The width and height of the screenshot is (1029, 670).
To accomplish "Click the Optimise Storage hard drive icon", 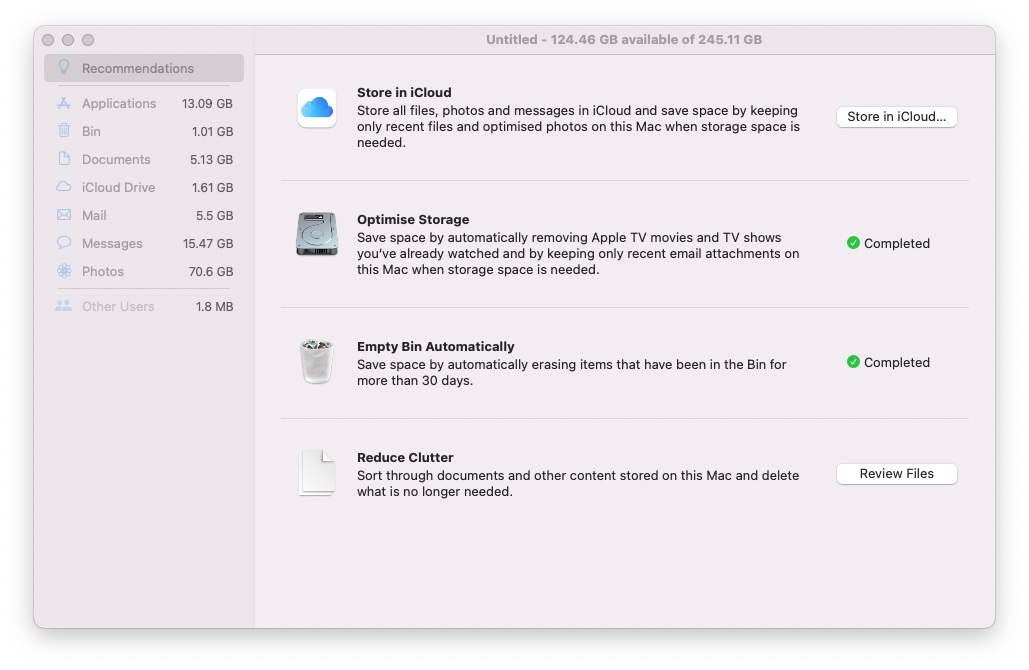I will tap(317, 234).
